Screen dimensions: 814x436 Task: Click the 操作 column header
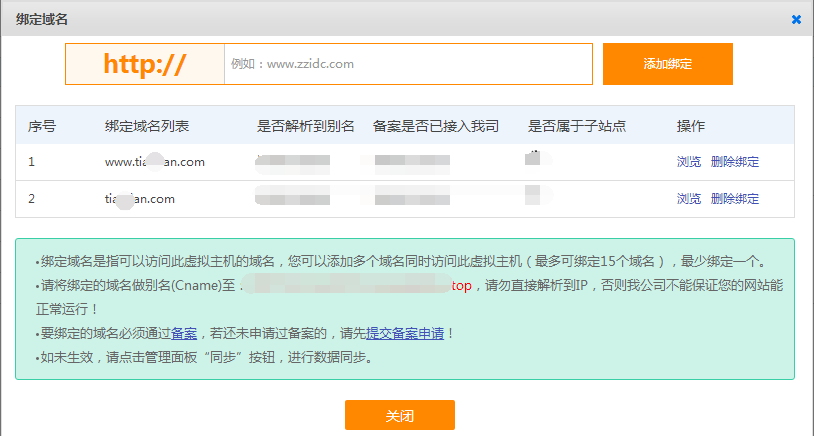click(691, 126)
